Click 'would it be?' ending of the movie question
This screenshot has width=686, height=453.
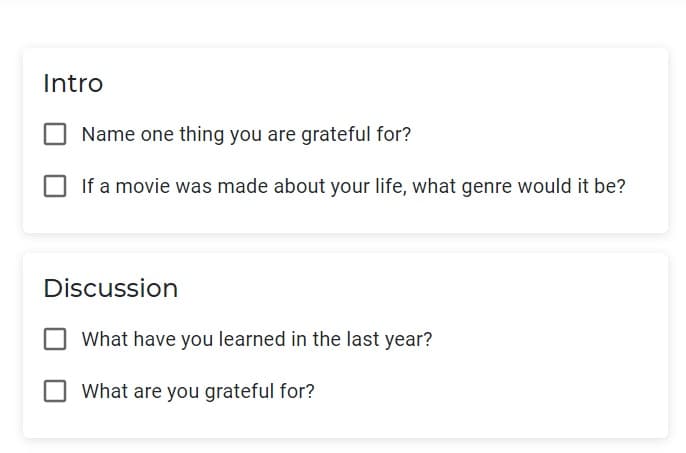pyautogui.click(x=572, y=186)
